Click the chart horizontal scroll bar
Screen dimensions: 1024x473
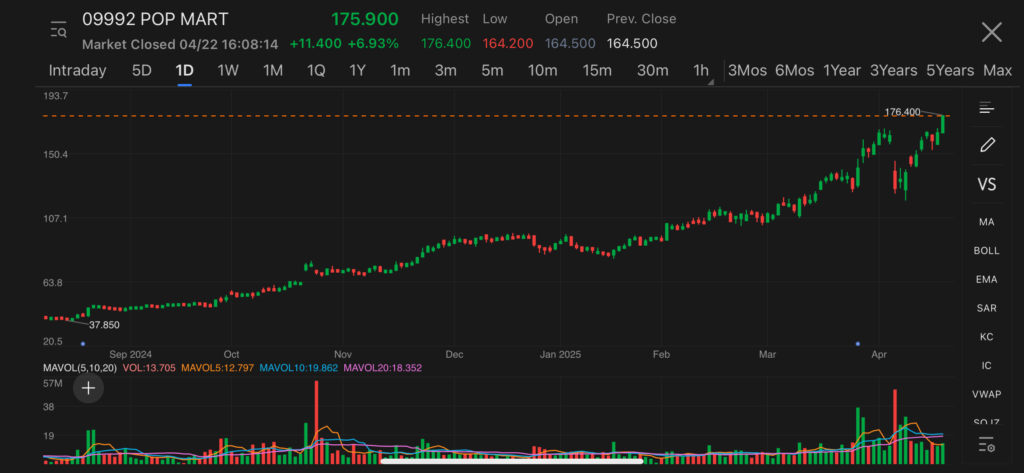click(x=512, y=461)
